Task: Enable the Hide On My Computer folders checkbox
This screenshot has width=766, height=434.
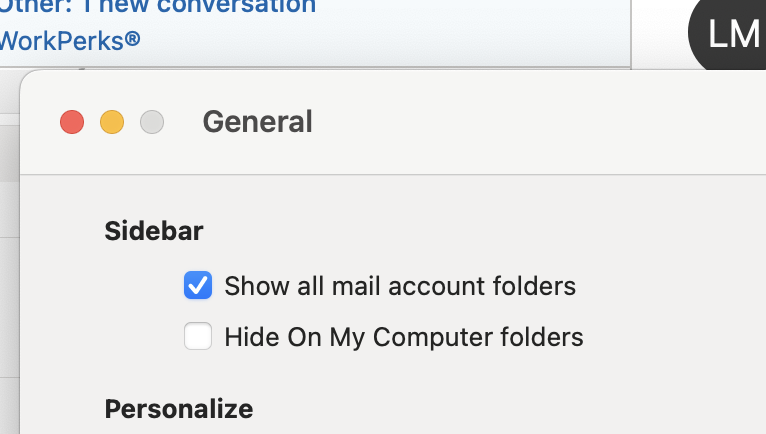Action: 198,337
